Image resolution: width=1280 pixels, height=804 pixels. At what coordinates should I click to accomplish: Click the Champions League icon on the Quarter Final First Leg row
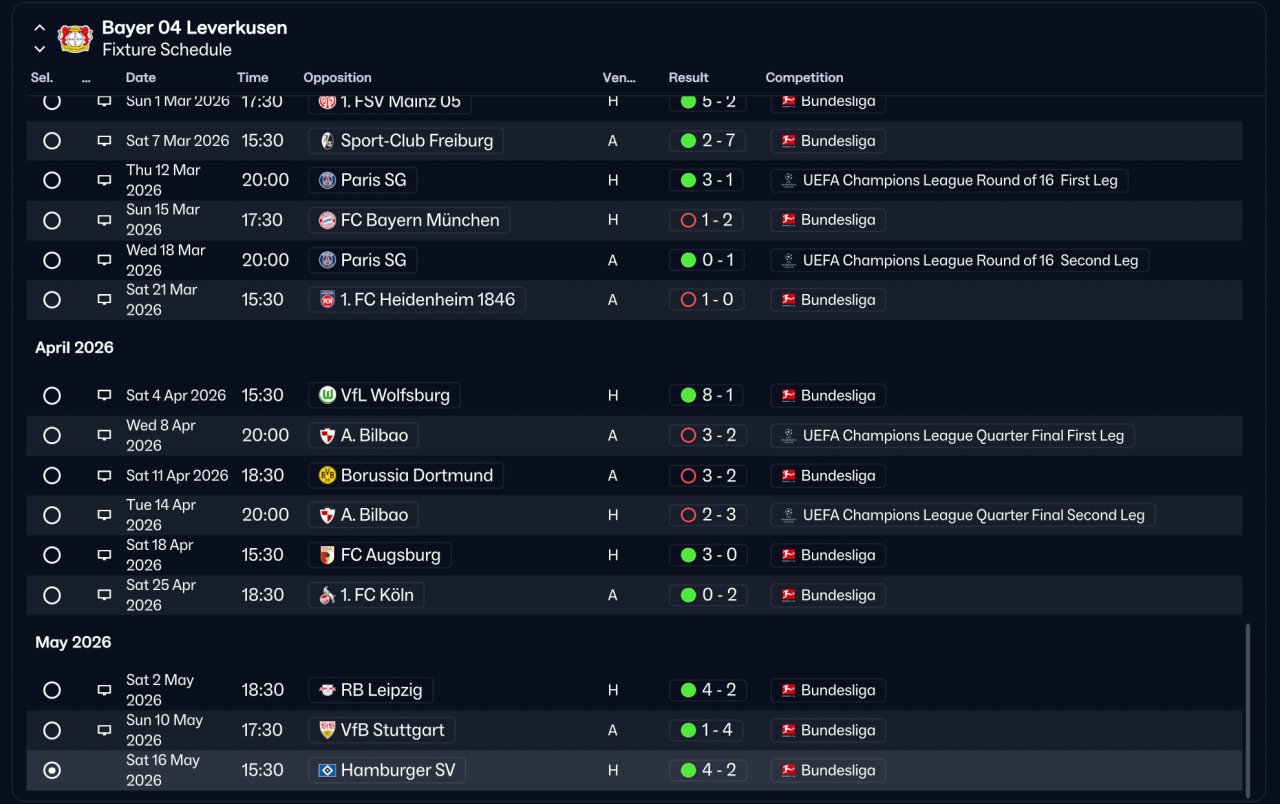point(788,435)
